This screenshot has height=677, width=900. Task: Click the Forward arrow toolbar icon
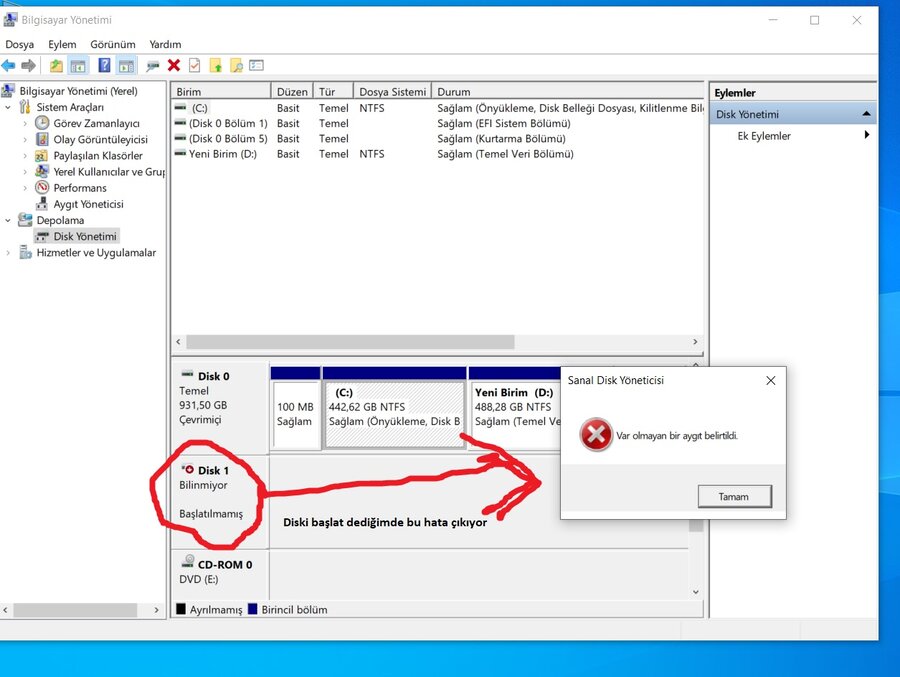pyautogui.click(x=28, y=65)
